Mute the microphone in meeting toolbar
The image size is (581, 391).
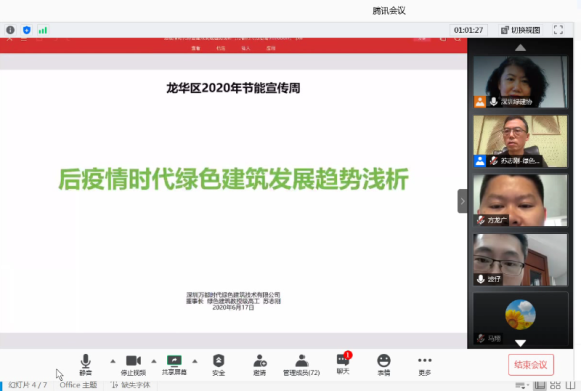(x=85, y=364)
